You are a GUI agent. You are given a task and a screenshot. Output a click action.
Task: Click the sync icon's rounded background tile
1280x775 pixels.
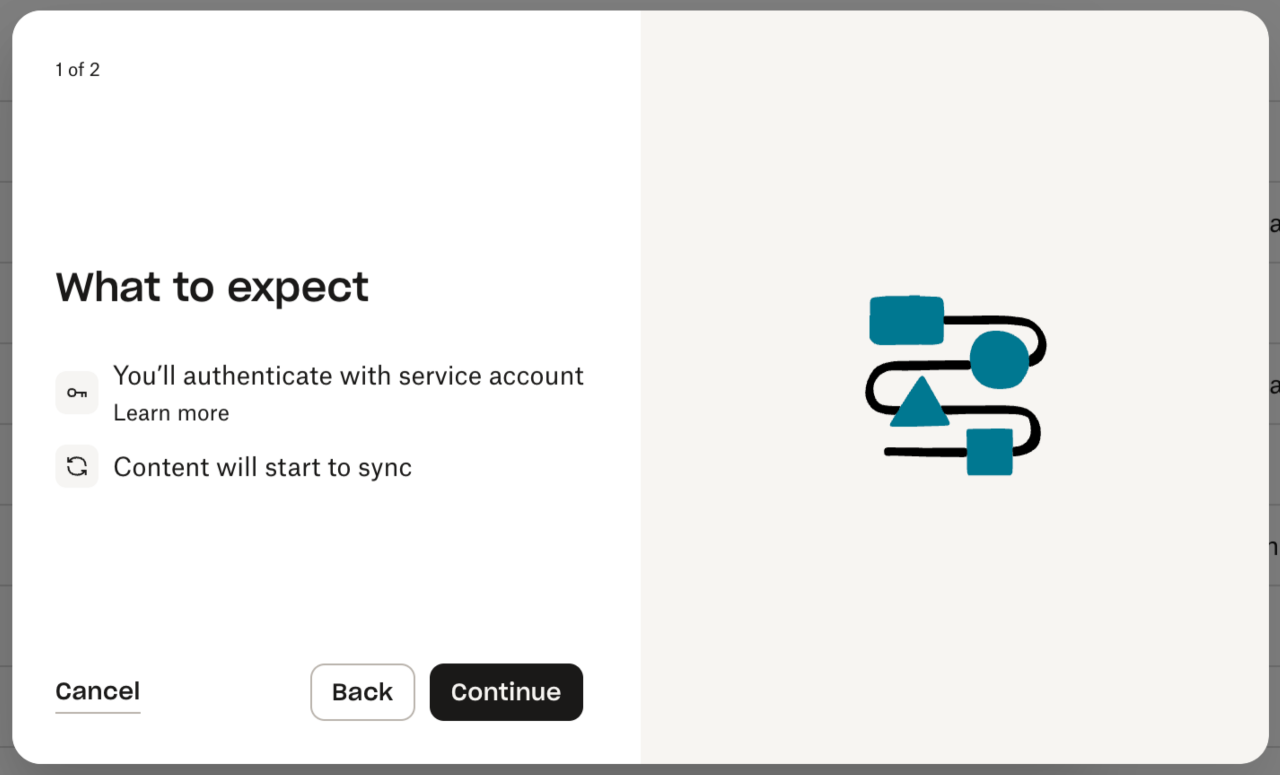77,467
